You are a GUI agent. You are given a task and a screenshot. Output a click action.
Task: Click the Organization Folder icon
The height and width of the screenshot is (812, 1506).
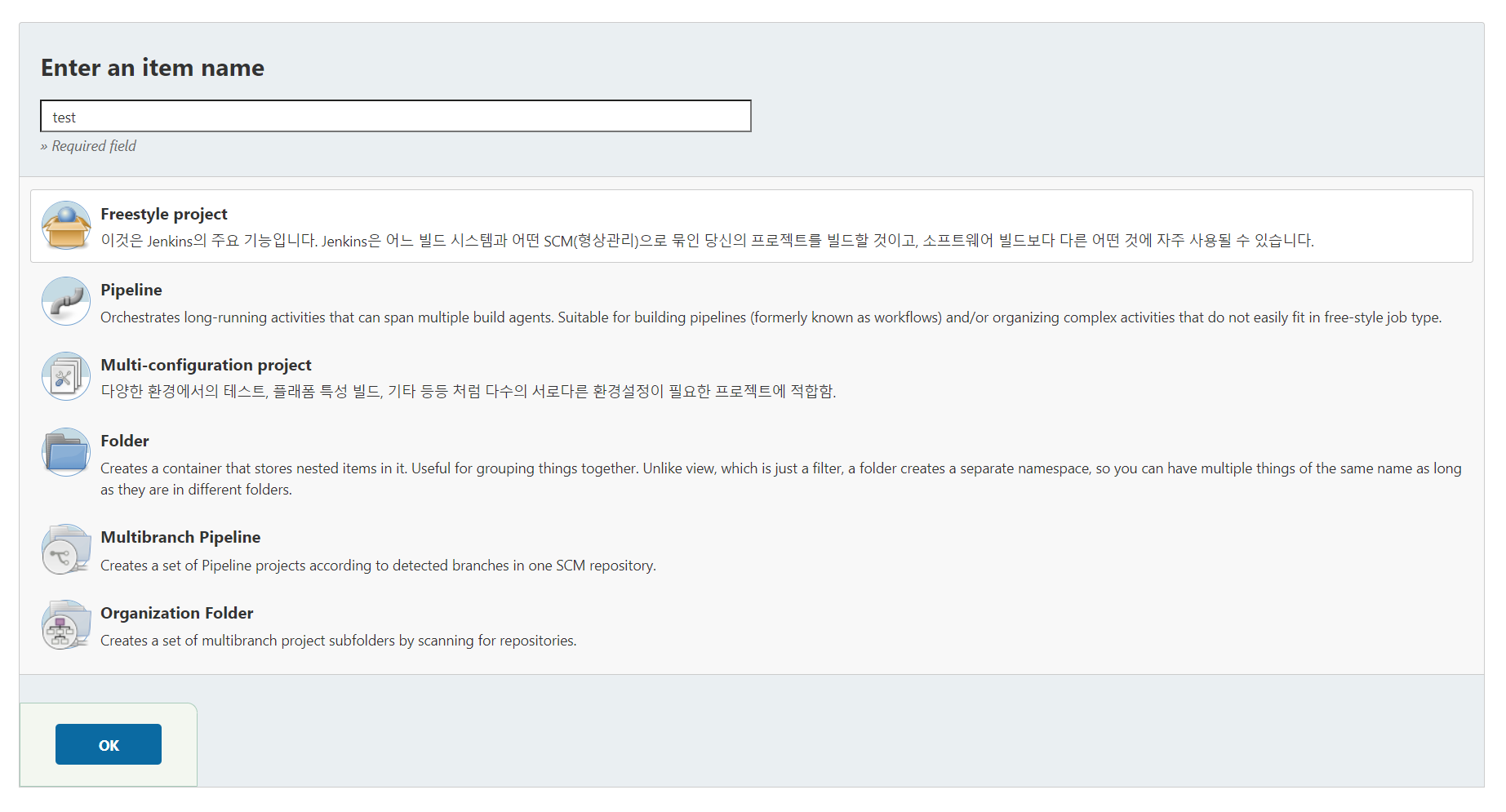tap(66, 624)
